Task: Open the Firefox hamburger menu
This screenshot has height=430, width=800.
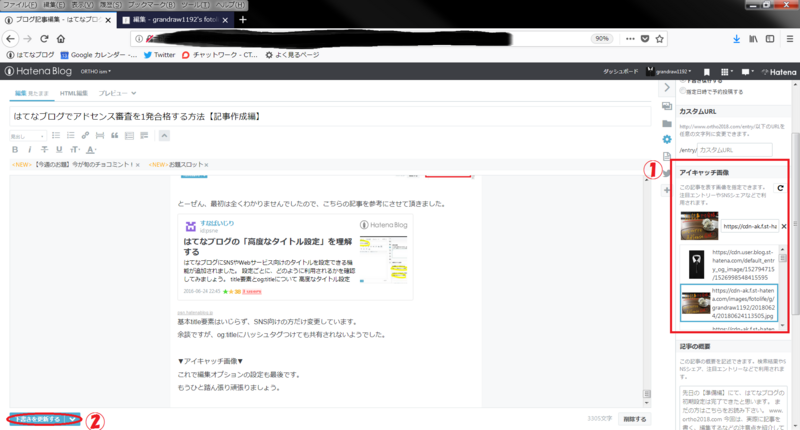Action: 789,39
